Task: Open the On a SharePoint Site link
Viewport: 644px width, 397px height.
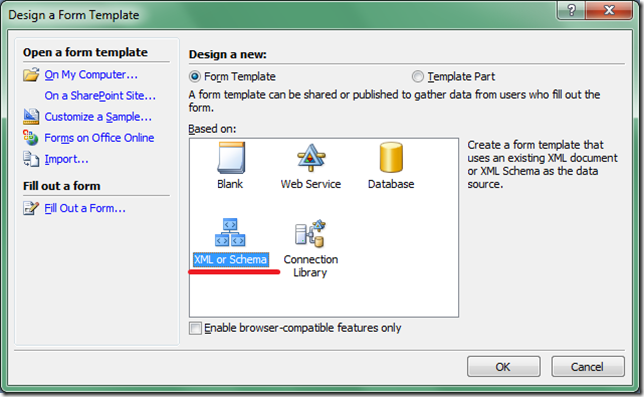Action: (100, 96)
